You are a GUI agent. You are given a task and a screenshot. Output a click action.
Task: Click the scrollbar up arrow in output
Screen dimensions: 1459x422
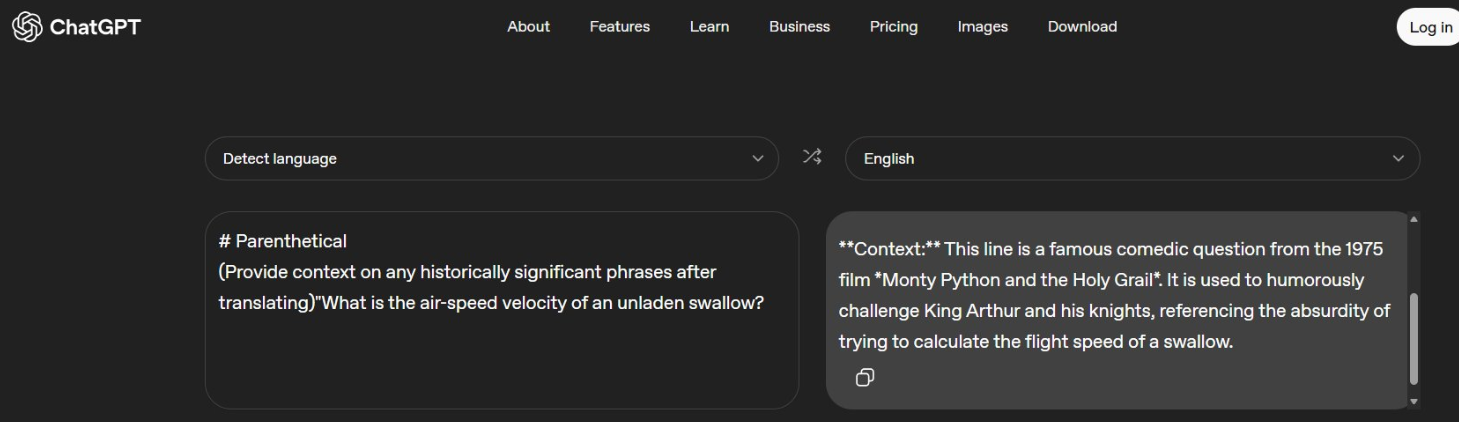(x=1413, y=219)
